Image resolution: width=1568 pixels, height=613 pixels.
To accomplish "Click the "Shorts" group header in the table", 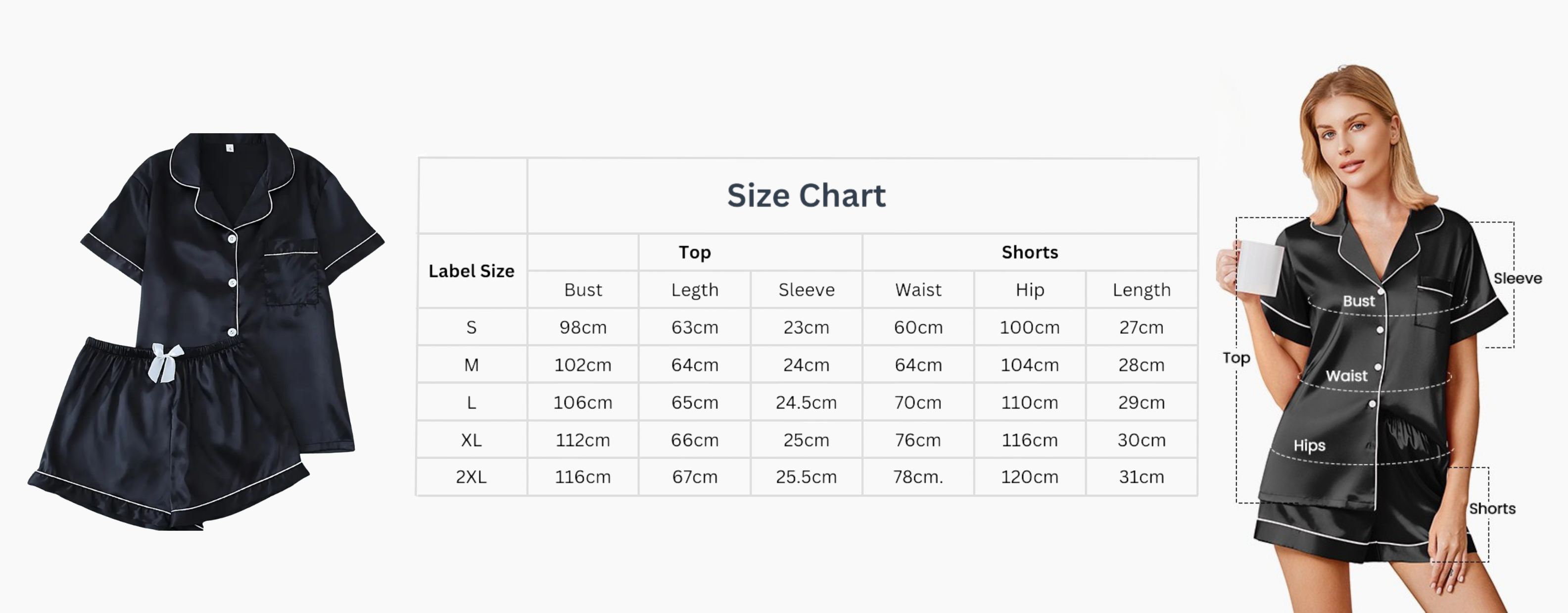I will click(x=1029, y=252).
